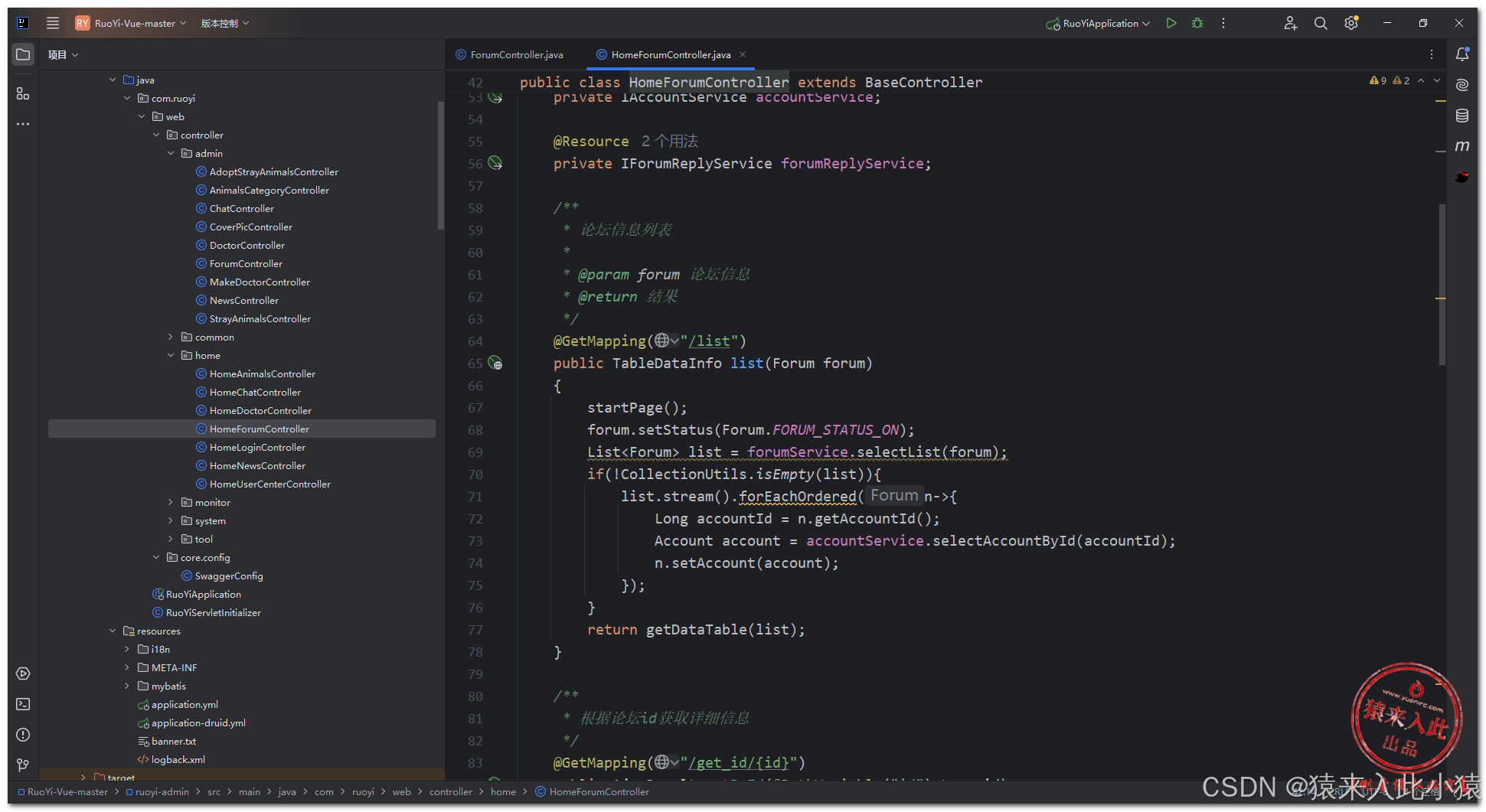Open the Maven tool window
The height and width of the screenshot is (812, 1486).
(x=1462, y=145)
